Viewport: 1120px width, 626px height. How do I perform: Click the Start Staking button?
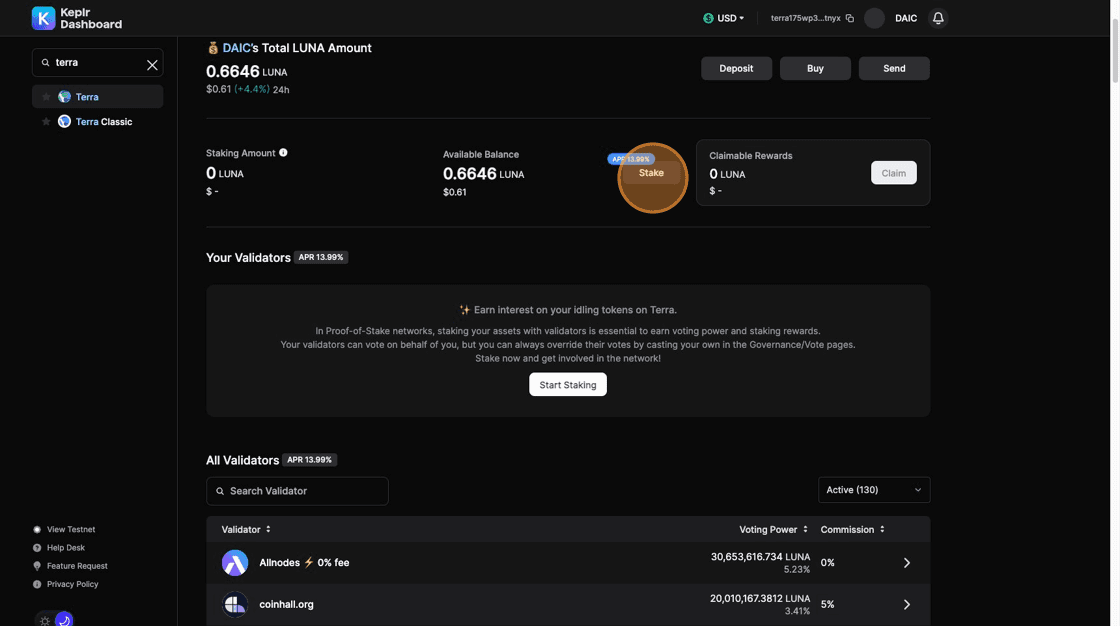(567, 385)
